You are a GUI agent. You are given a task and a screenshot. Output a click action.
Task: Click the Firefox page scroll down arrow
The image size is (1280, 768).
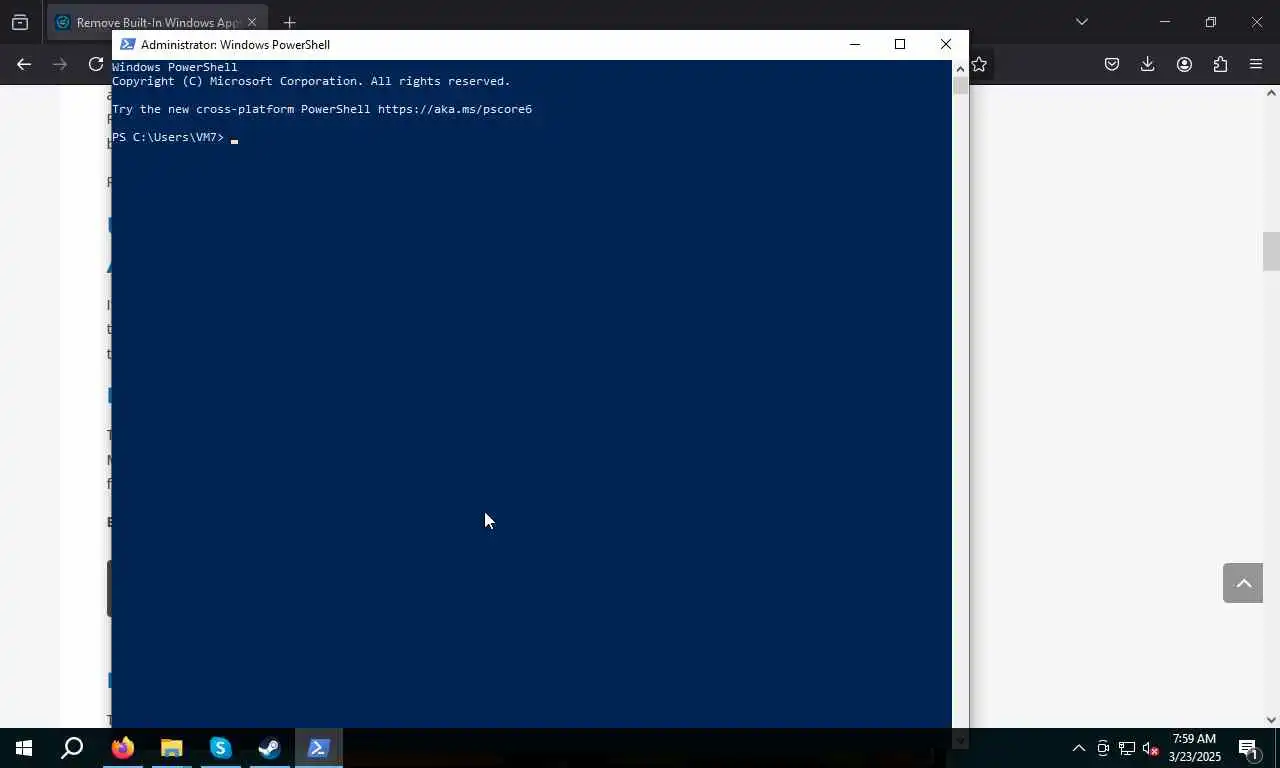click(1271, 719)
